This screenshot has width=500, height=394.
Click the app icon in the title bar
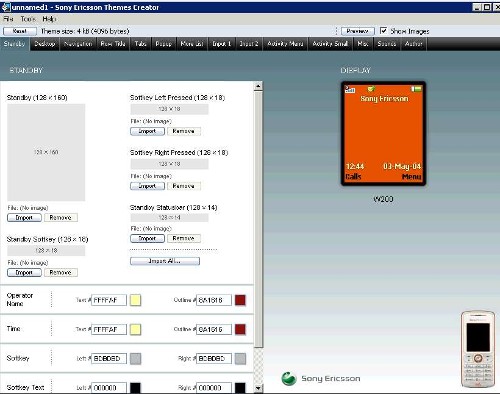point(6,7)
